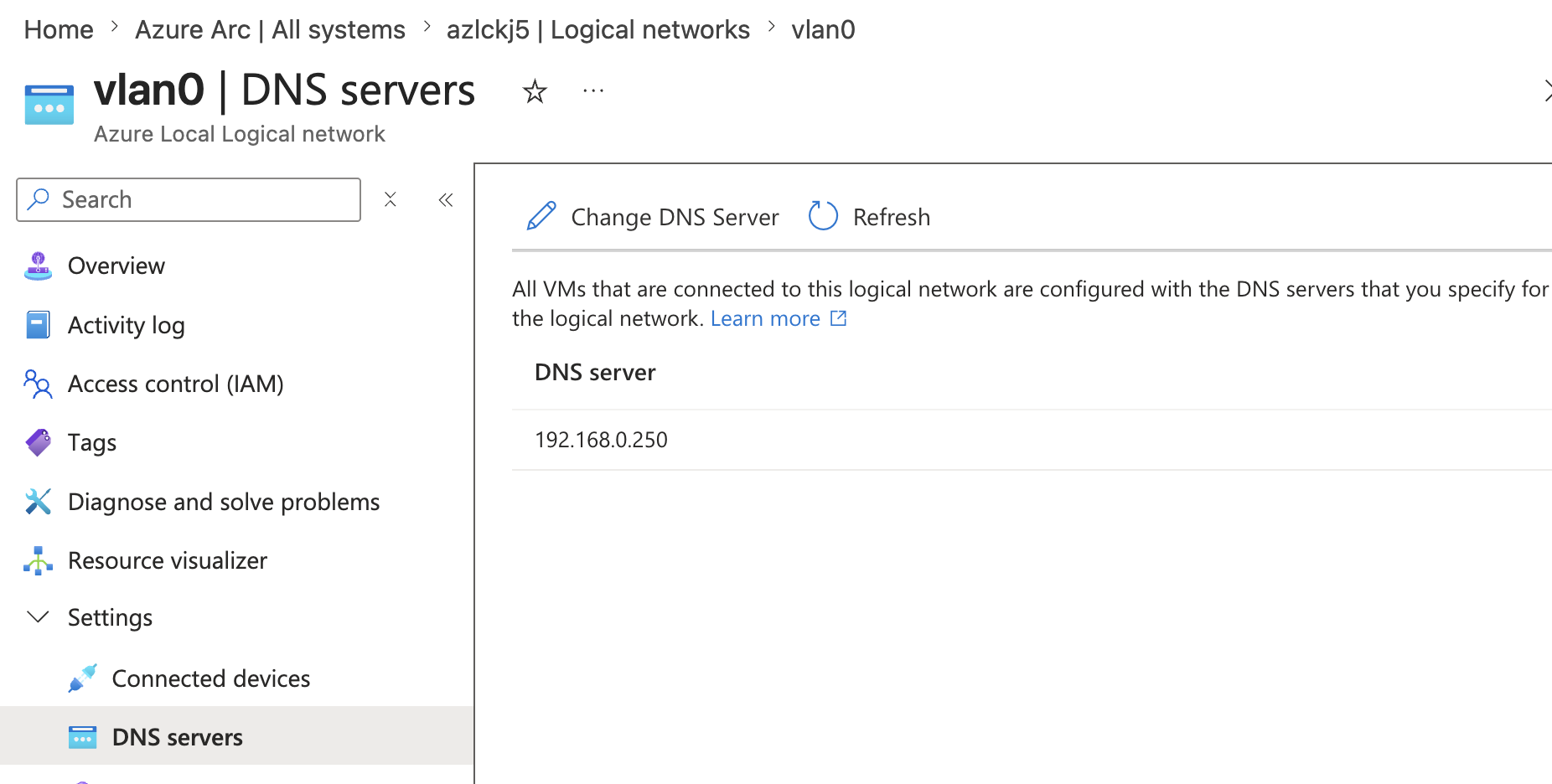Click the Azure Local Logical network subtitle
1552x784 pixels.
tap(239, 134)
